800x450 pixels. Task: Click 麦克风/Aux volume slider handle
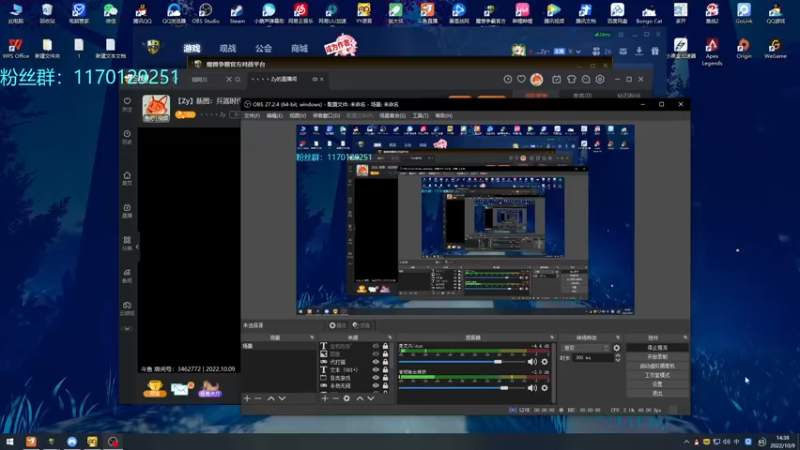coord(498,362)
